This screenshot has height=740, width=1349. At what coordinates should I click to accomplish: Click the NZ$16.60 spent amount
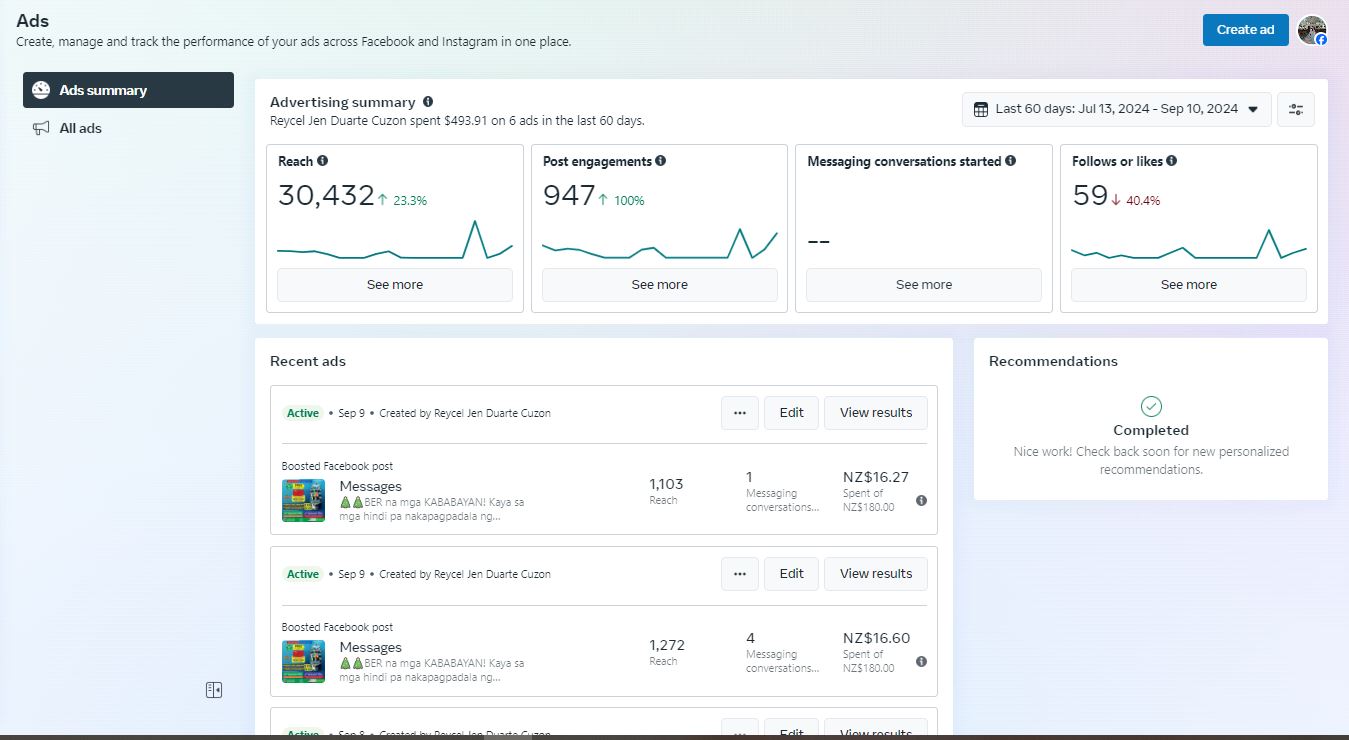tap(877, 638)
